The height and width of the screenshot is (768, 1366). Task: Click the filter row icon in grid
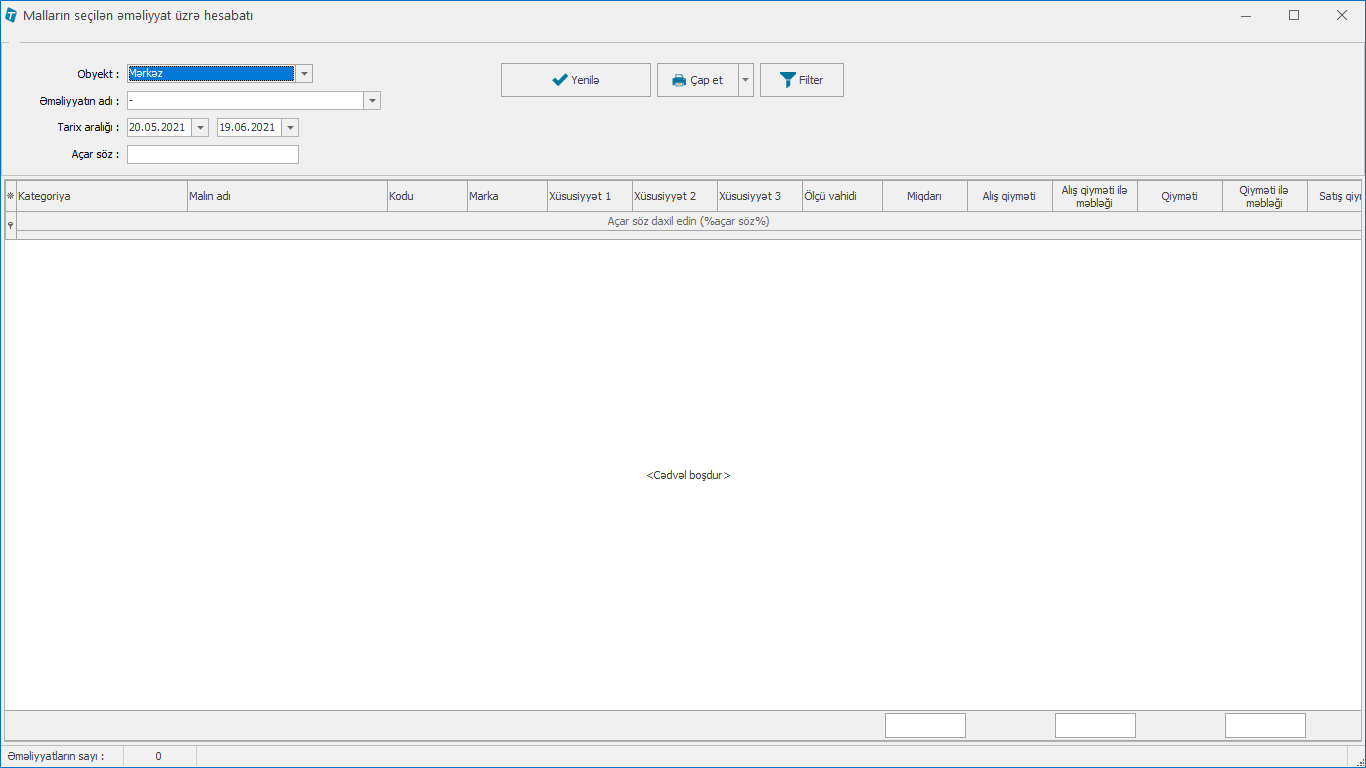[10, 226]
